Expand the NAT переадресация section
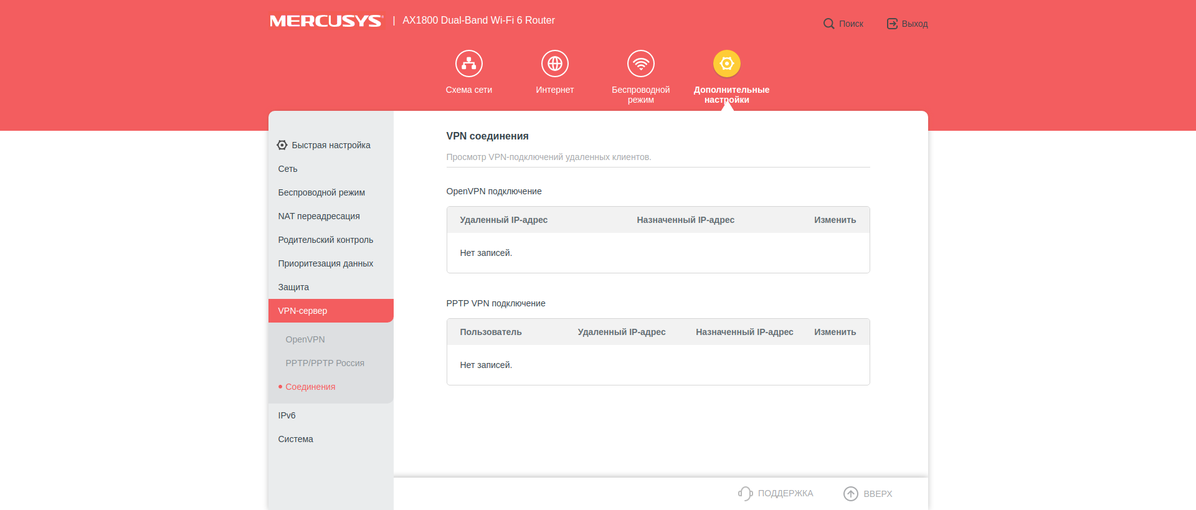The width and height of the screenshot is (1196, 510). coord(319,216)
